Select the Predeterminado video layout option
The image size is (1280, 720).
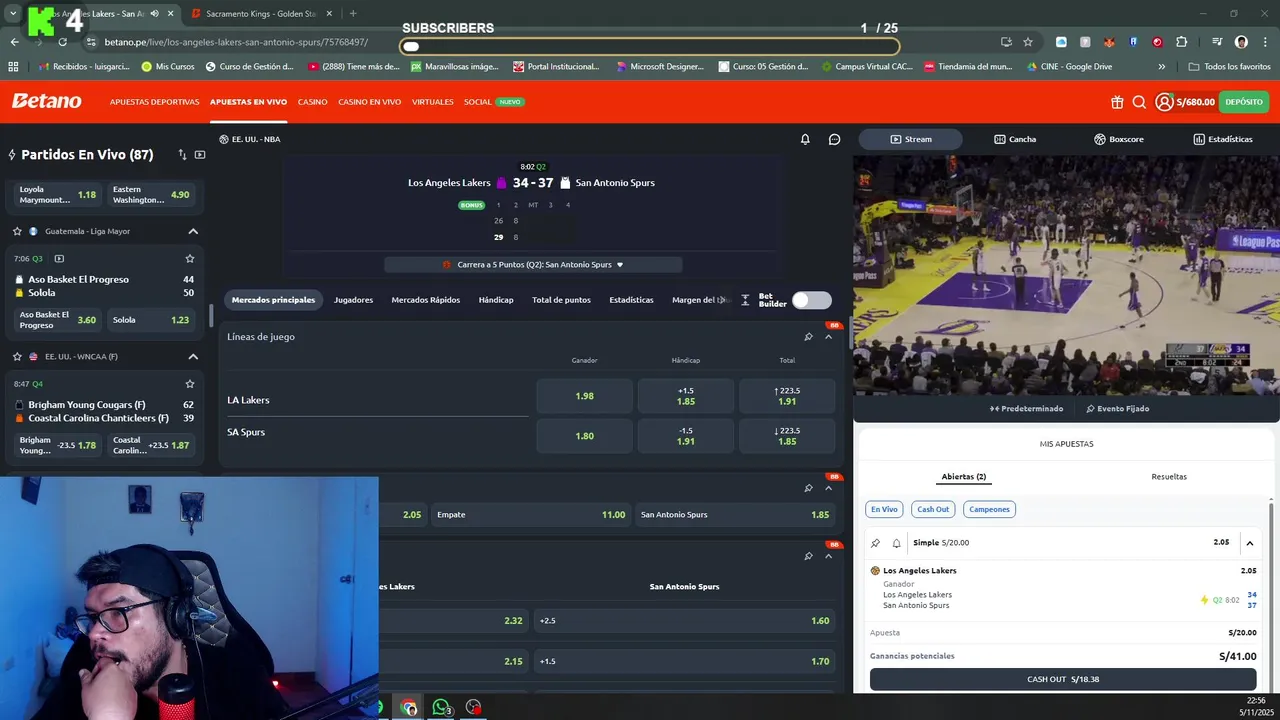(1027, 408)
